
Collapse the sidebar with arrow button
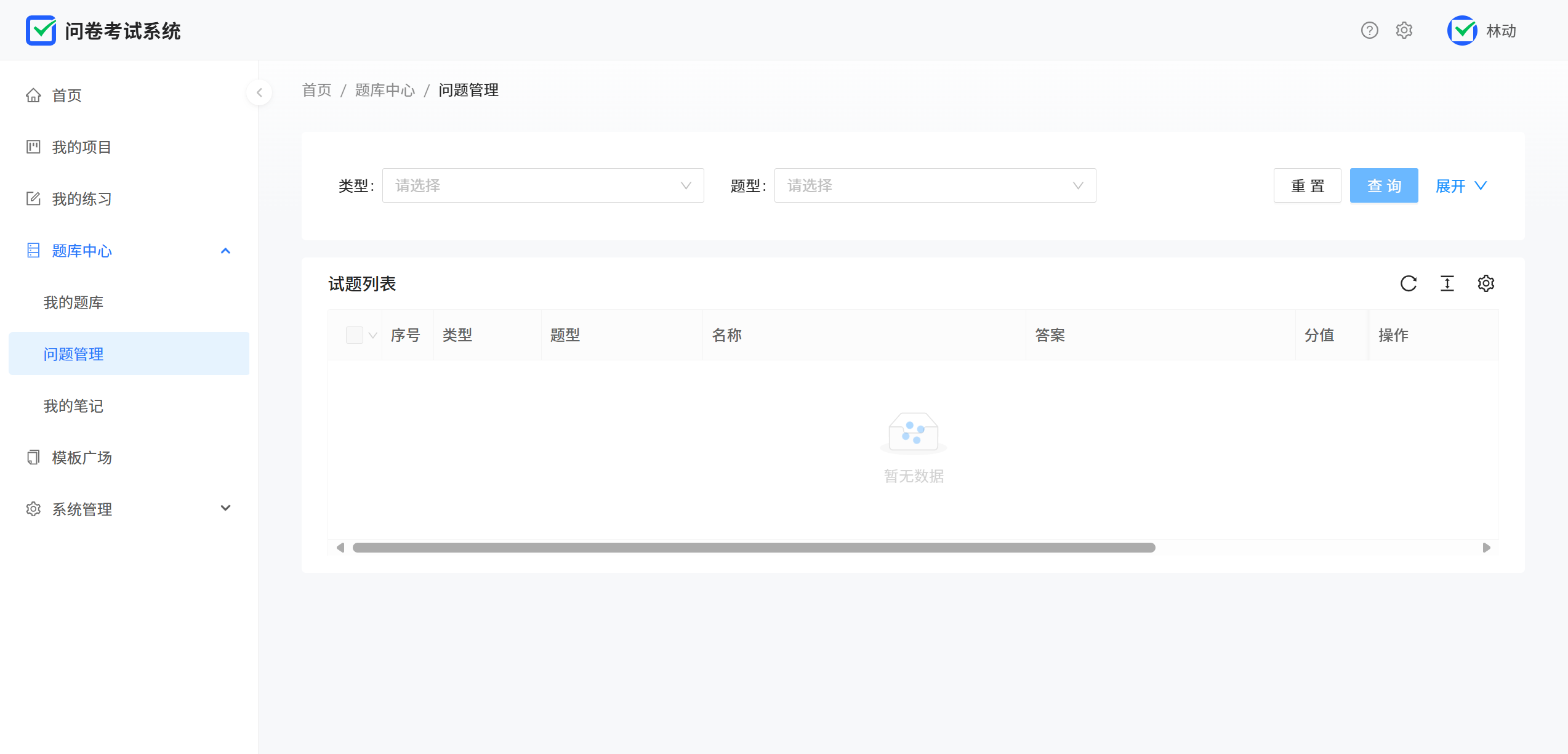259,92
